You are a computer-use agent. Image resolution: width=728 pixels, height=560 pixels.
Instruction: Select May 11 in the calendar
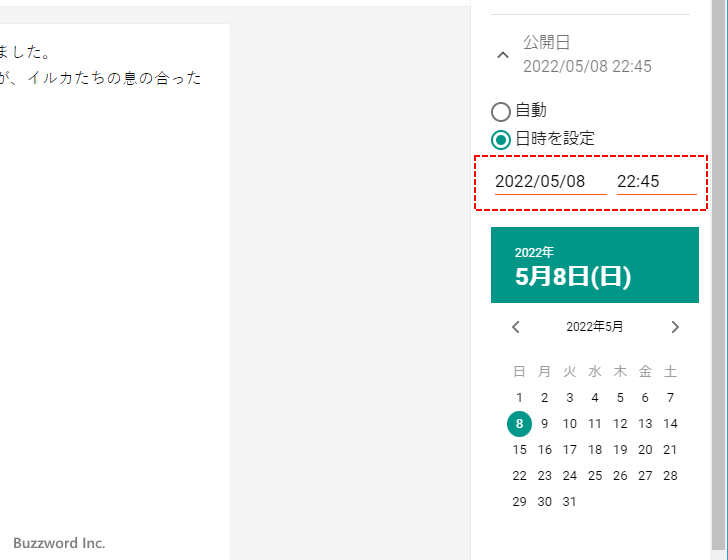click(595, 423)
